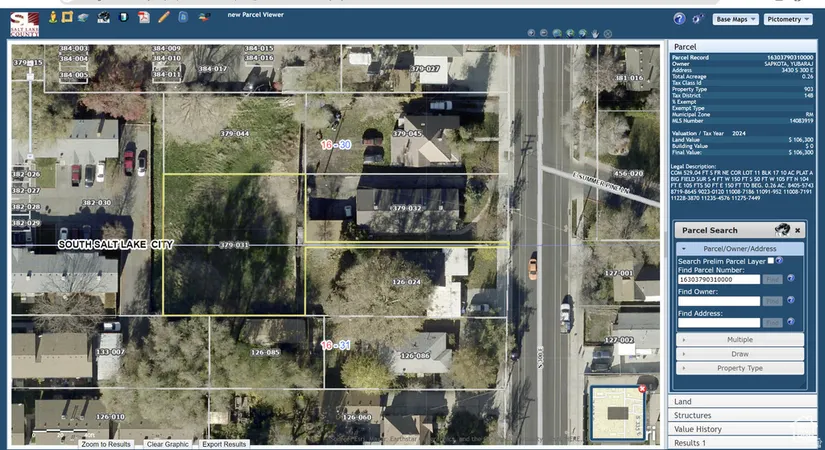Open the Structures panel tab

click(x=744, y=415)
